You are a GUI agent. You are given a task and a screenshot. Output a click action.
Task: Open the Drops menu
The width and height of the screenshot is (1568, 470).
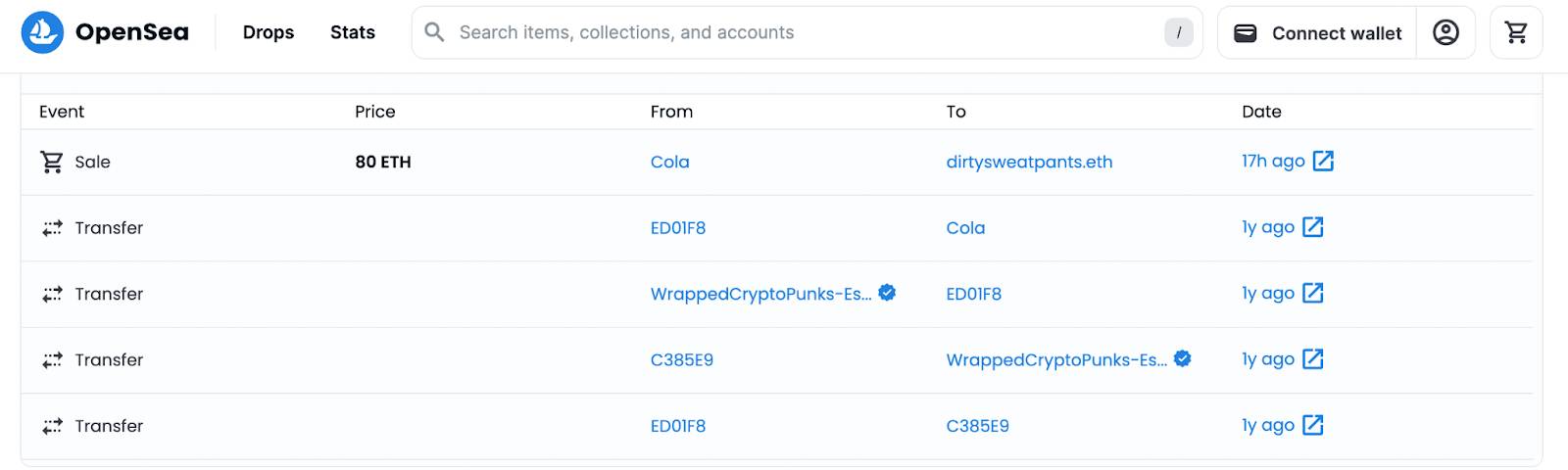pos(269,32)
